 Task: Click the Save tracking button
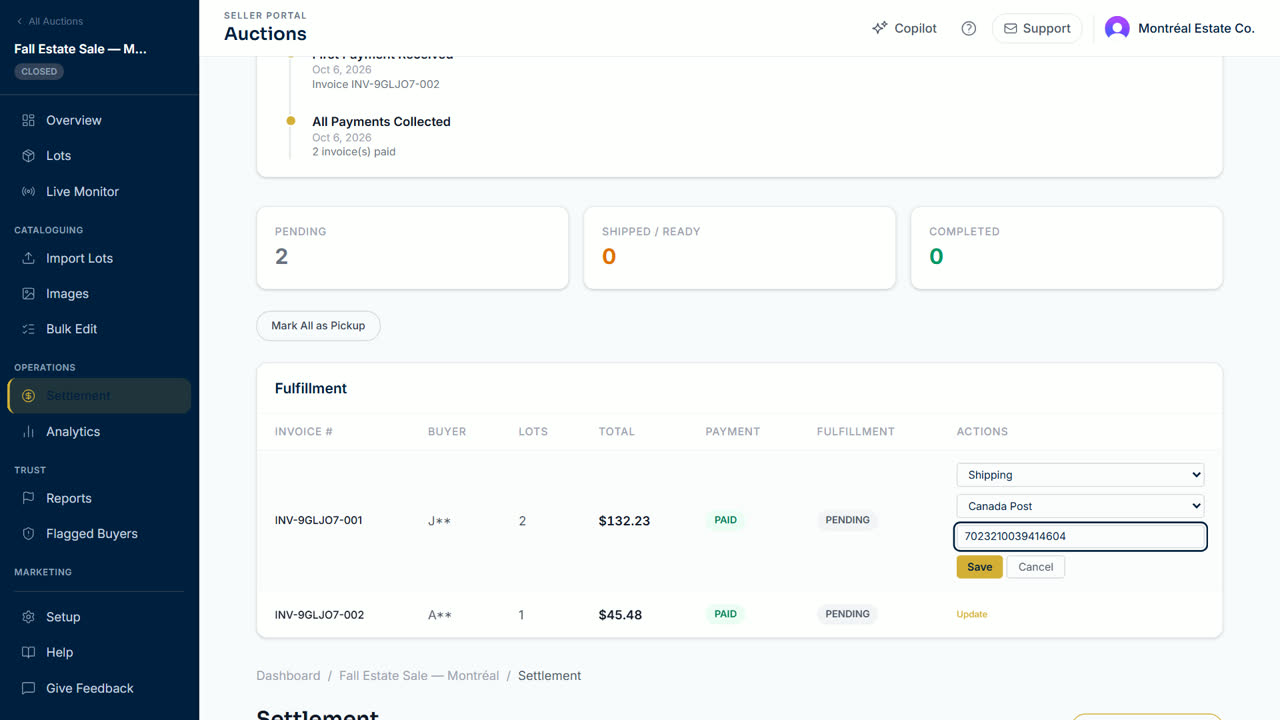tap(980, 567)
